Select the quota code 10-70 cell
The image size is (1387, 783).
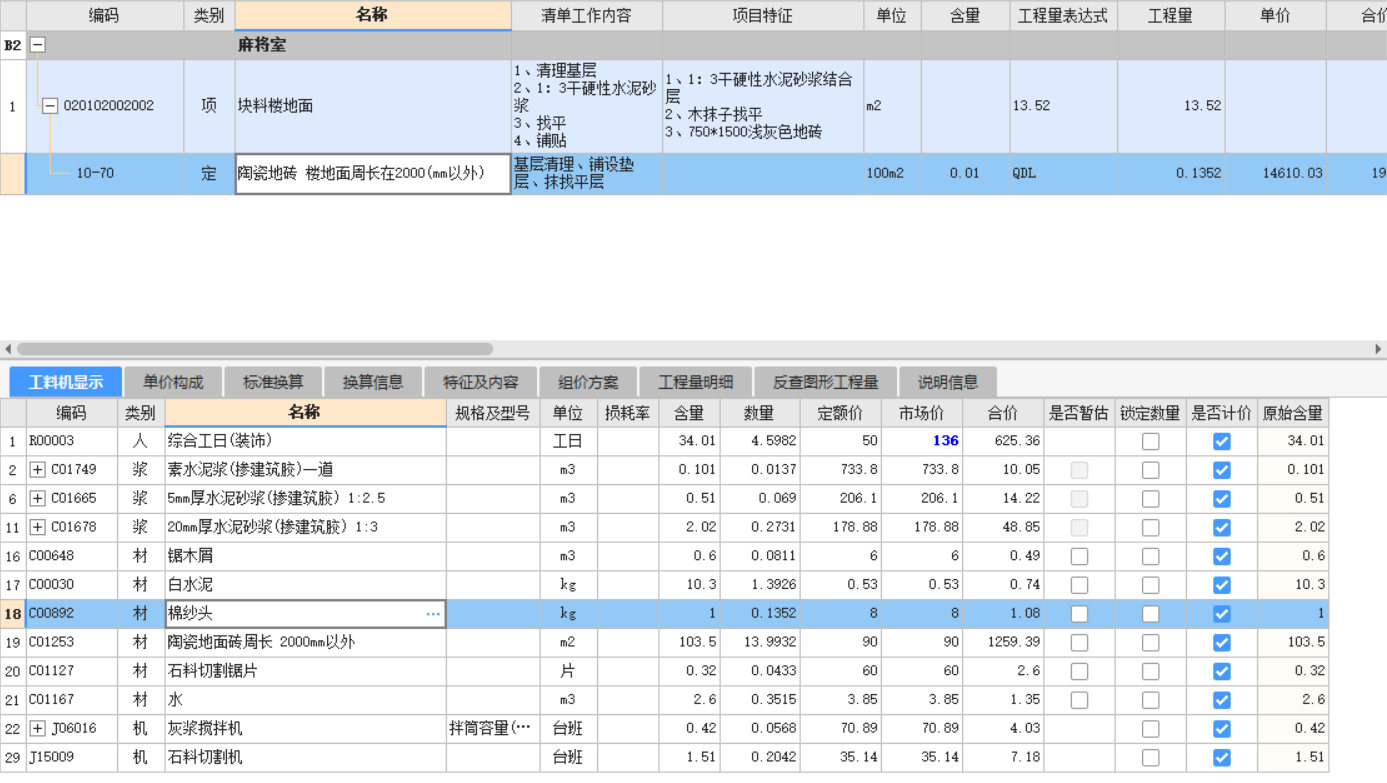pos(105,173)
